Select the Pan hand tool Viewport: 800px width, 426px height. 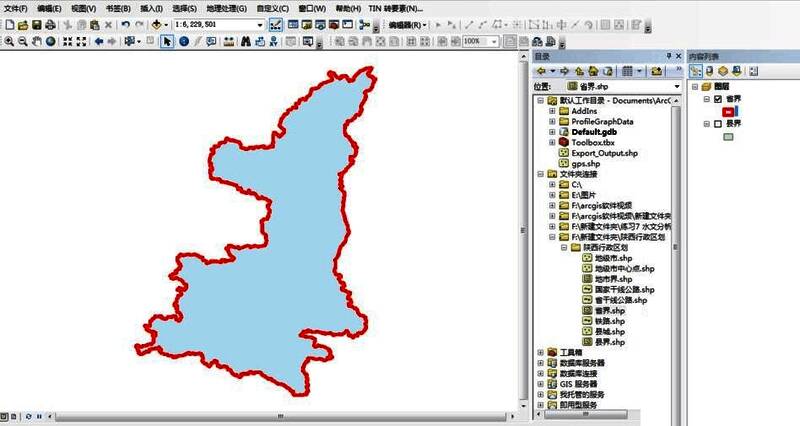tap(37, 41)
